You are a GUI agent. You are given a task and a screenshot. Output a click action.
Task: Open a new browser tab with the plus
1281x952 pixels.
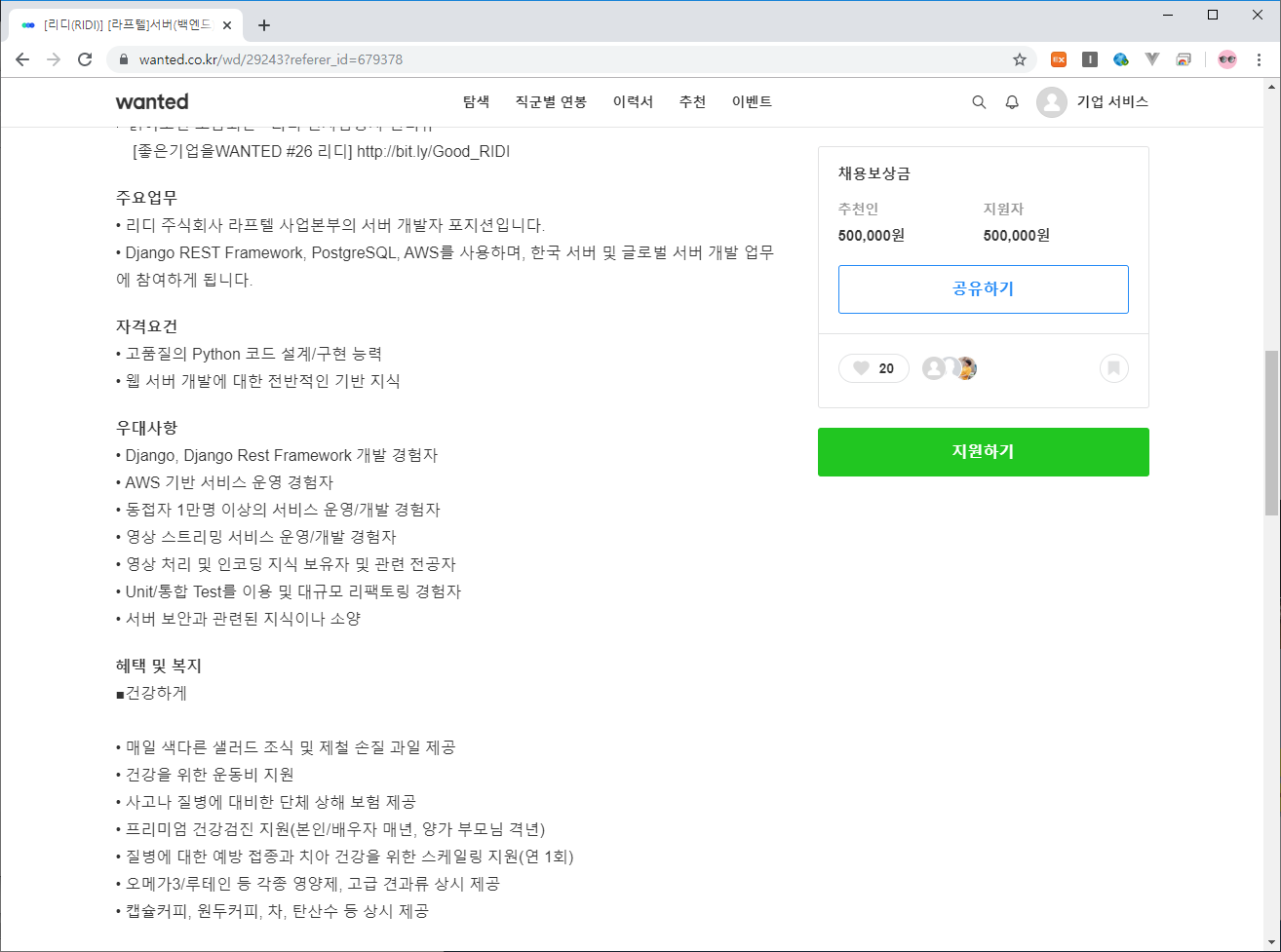click(263, 25)
